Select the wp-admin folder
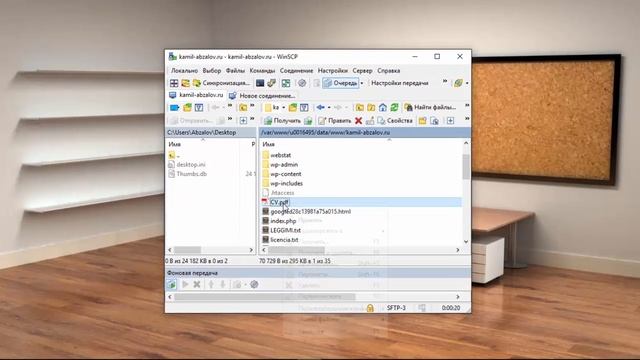Screen dimensions: 640x360 [x=284, y=164]
